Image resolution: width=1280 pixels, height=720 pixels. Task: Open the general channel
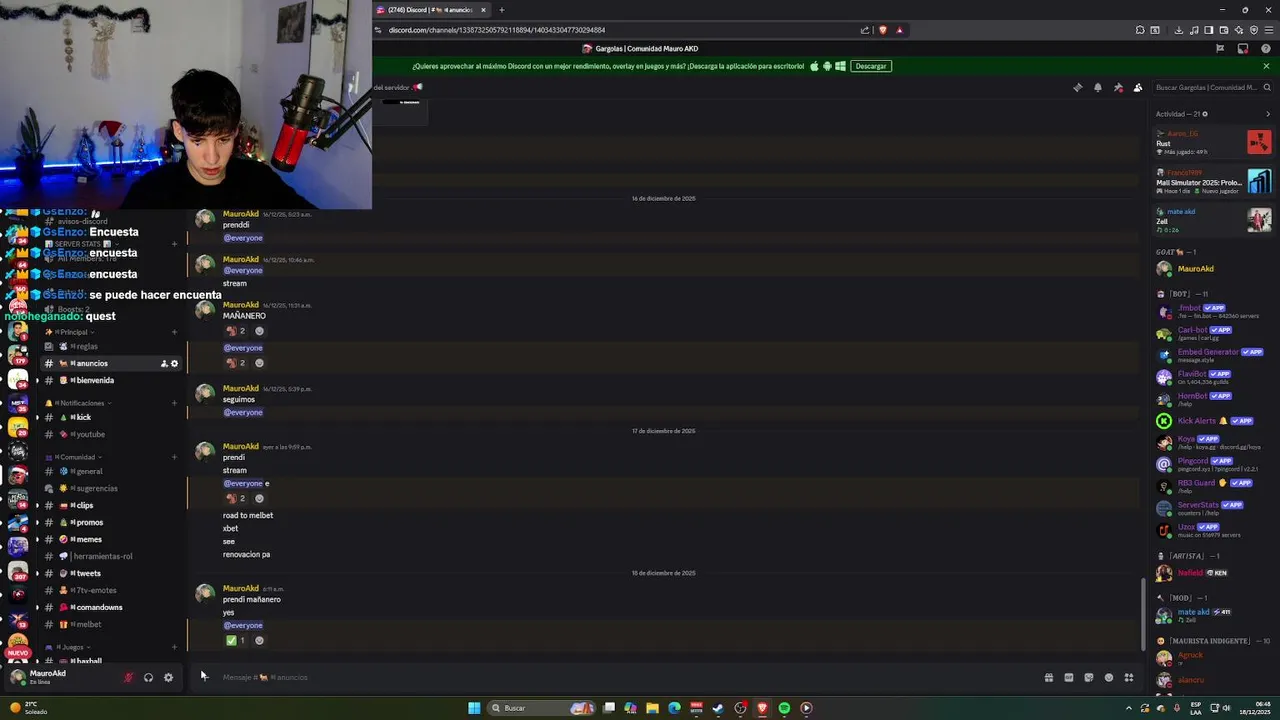point(110,471)
